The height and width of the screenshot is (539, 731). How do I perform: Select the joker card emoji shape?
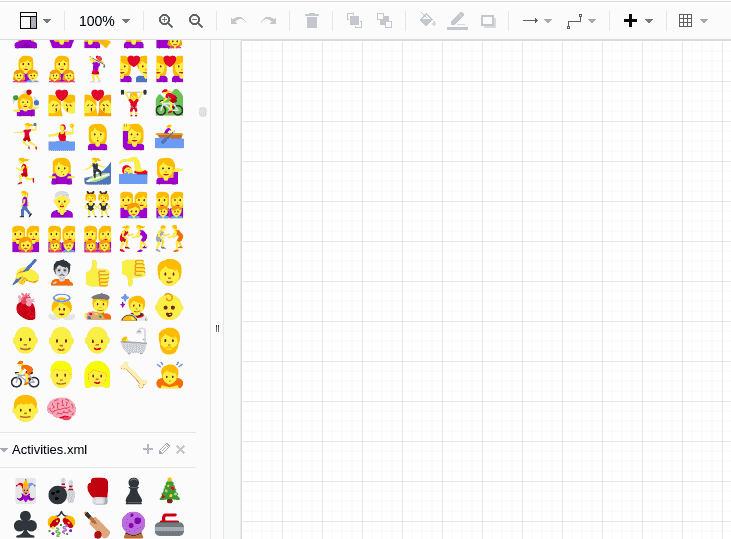coord(26,491)
